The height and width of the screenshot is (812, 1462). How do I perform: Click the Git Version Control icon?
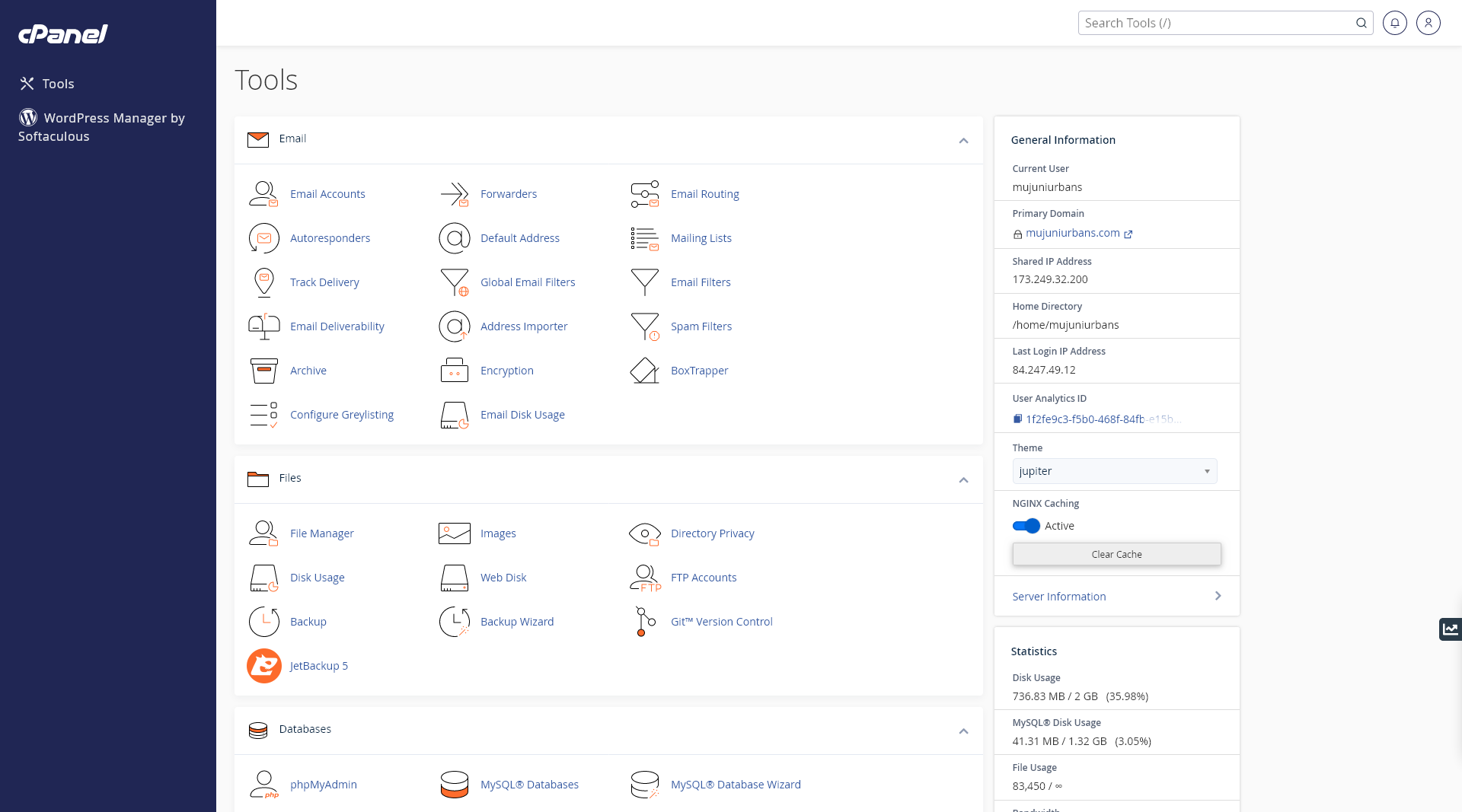(x=644, y=622)
